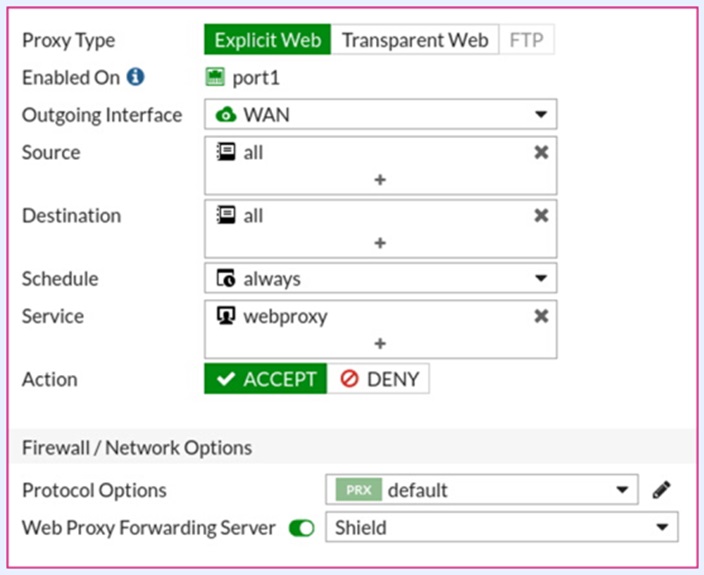Screen dimensions: 704x575
Task: Disable the Web Proxy Forwarding Server toggle
Action: click(301, 527)
